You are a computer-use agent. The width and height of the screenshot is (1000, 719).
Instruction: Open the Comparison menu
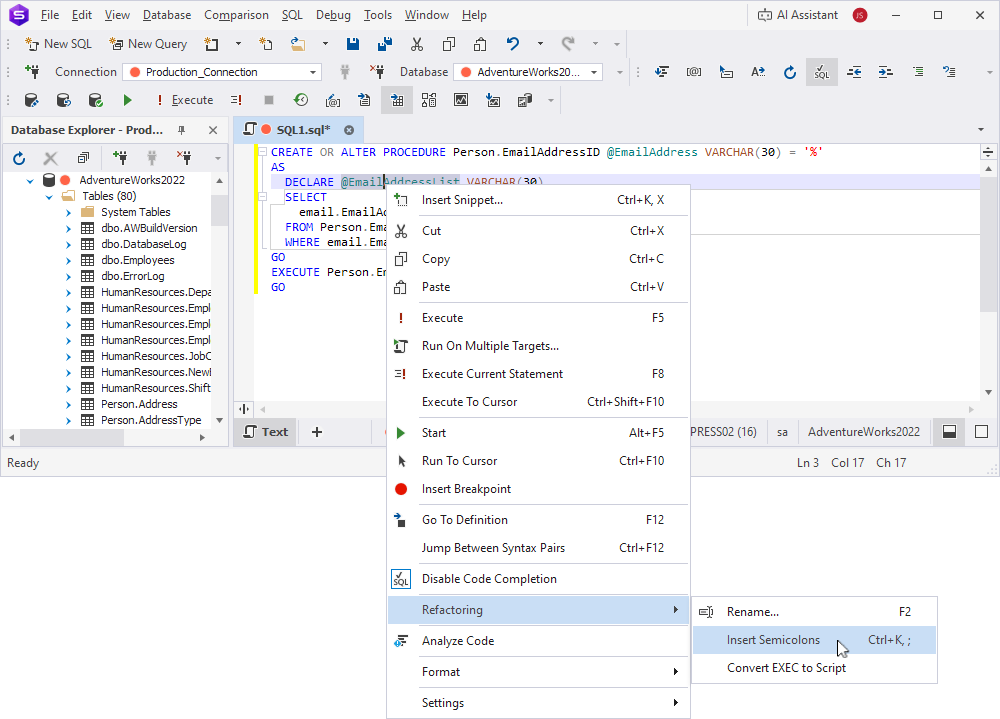[x=236, y=15]
